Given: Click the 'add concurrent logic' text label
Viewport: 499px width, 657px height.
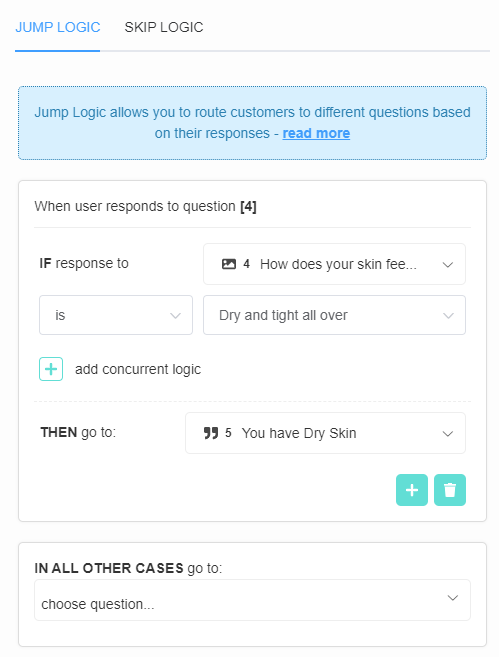Looking at the screenshot, I should [138, 369].
